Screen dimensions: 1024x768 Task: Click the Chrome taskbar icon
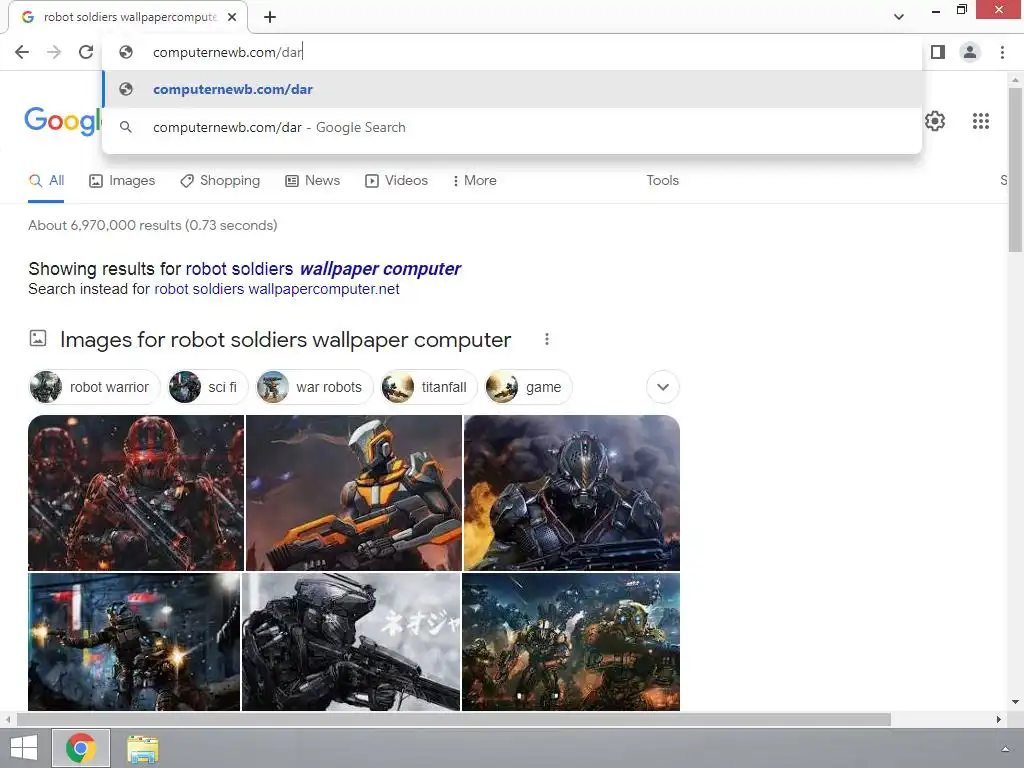click(x=81, y=748)
